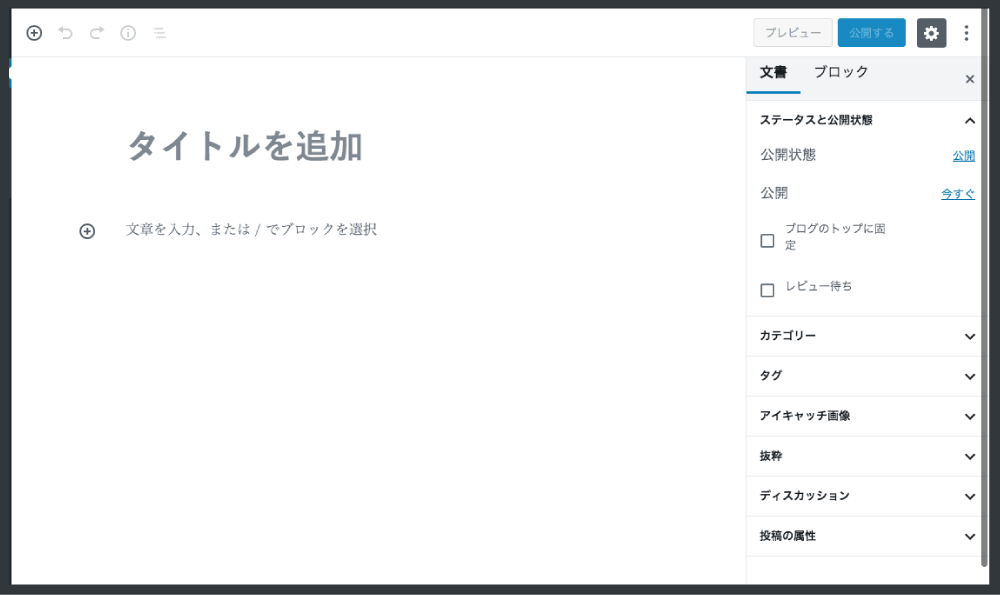Close the settings sidebar with X

coord(969,79)
